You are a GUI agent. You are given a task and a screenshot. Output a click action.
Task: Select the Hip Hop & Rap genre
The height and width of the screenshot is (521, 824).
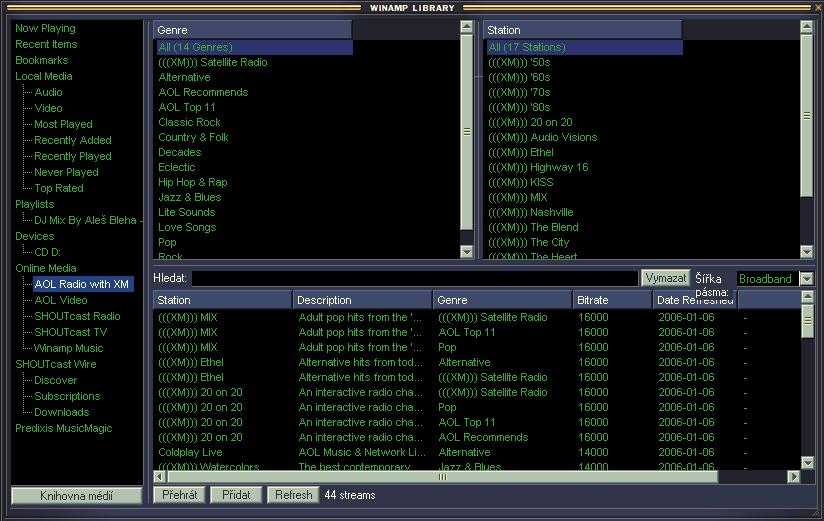point(193,182)
